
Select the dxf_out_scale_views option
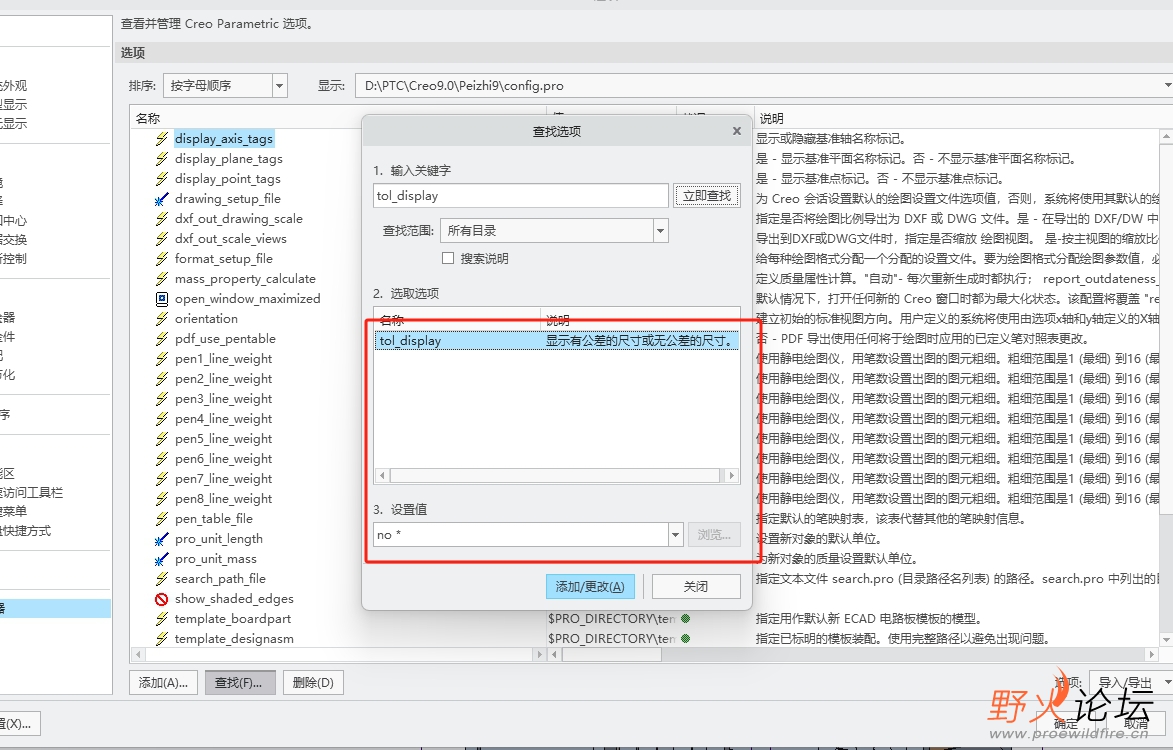[230, 239]
